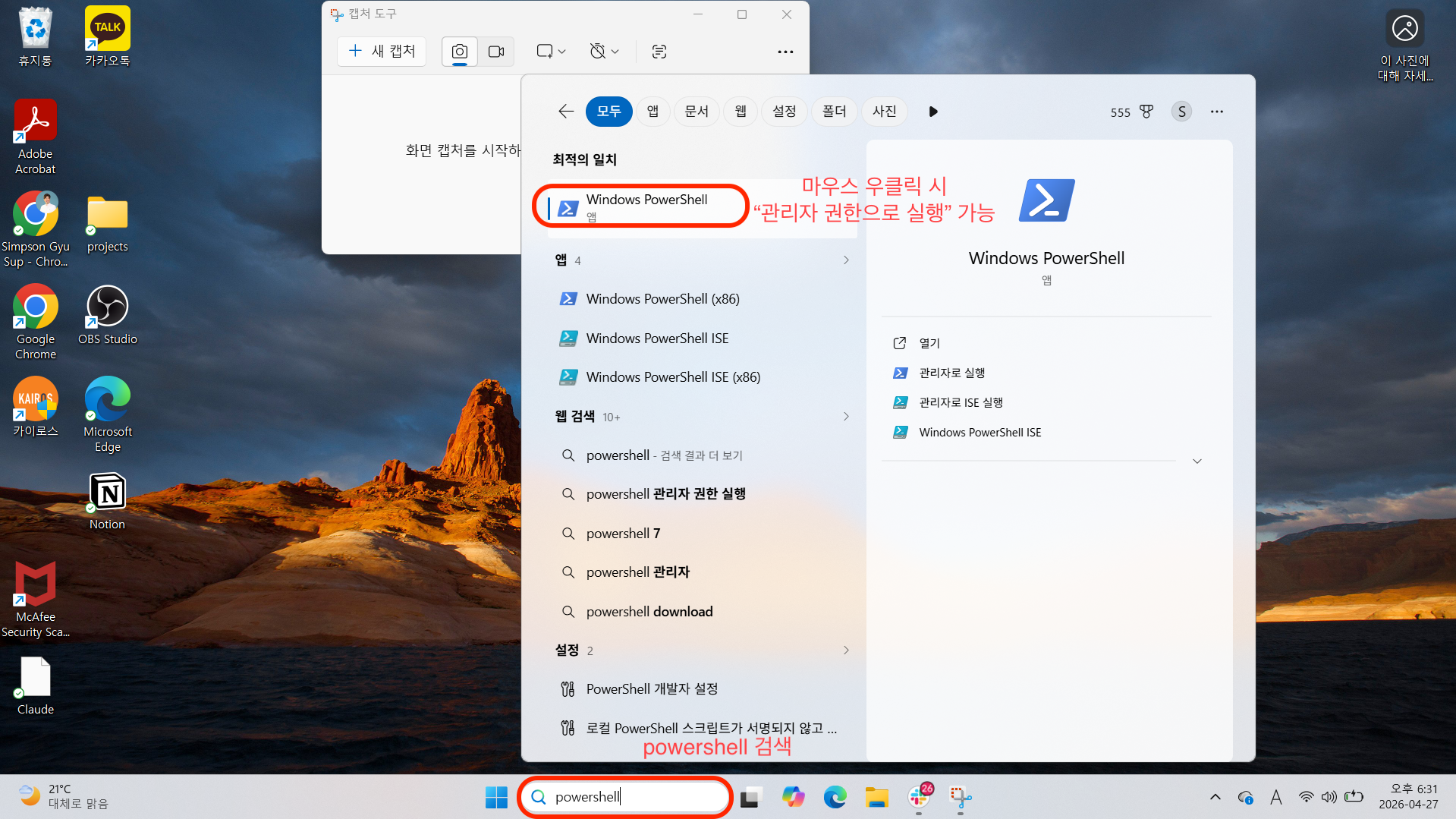Open the Snipping Tool more options menu
Image resolution: width=1456 pixels, height=819 pixels.
(x=785, y=51)
